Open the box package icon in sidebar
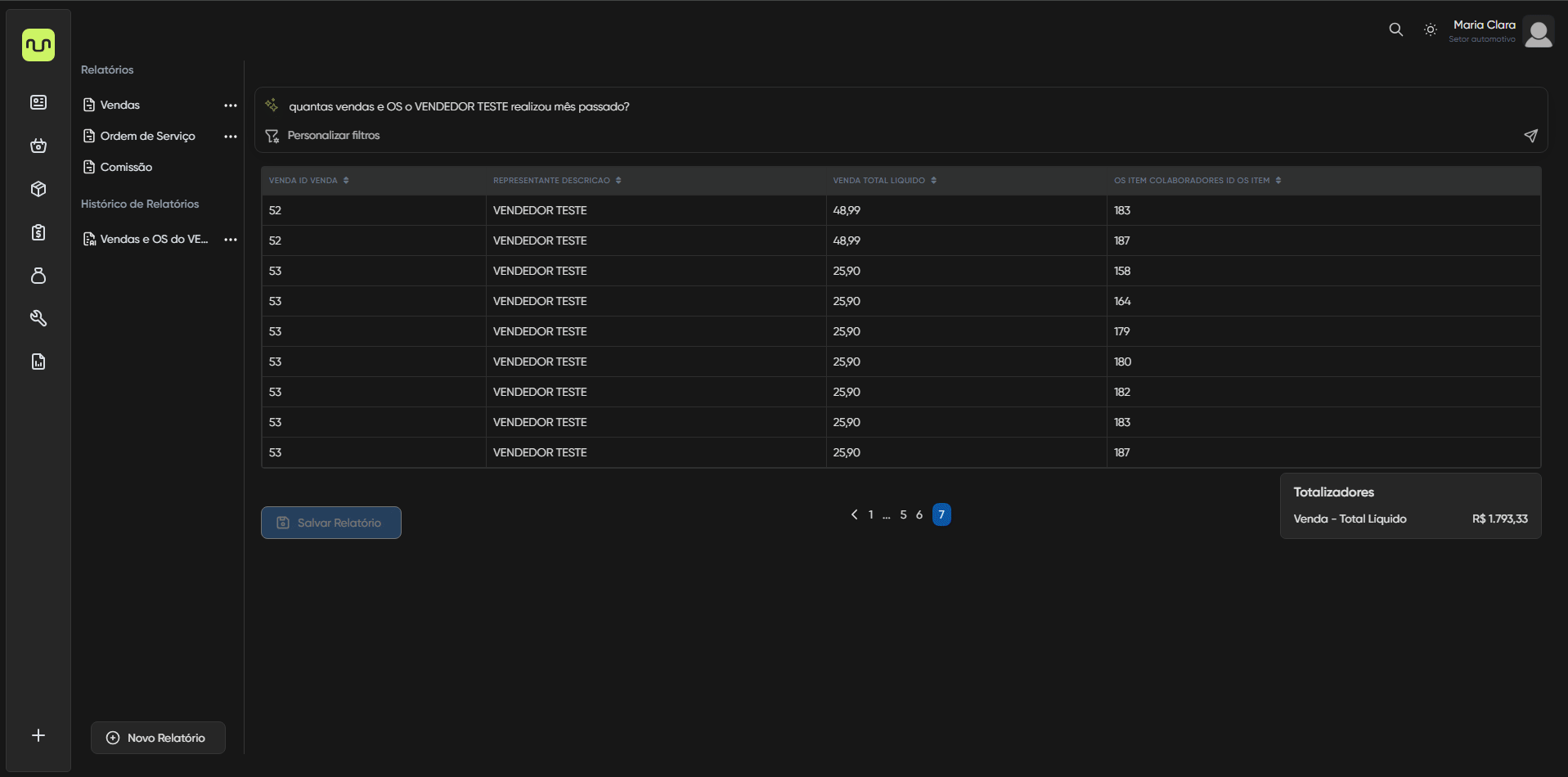Viewport: 1568px width, 777px height. point(38,189)
